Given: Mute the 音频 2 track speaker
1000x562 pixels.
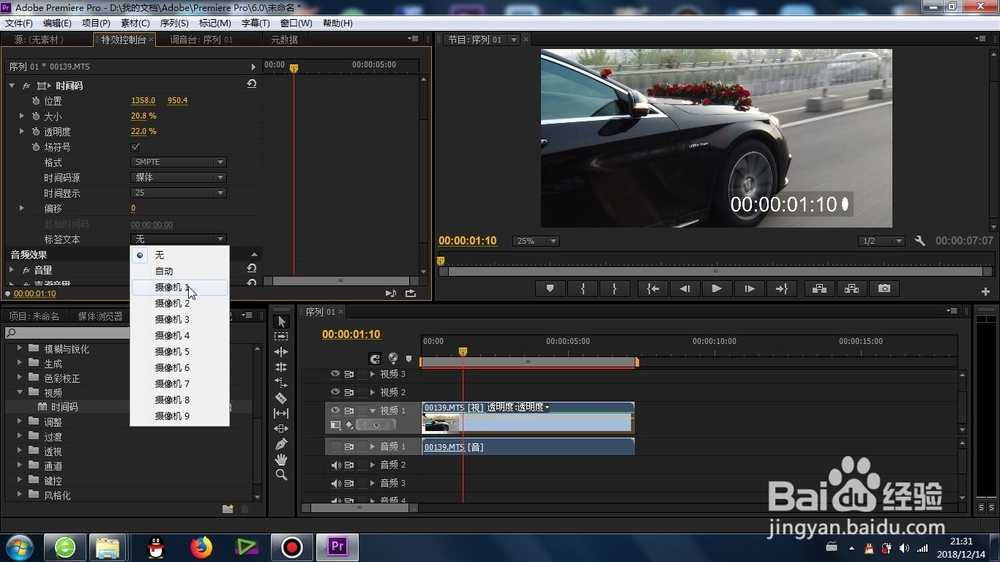Looking at the screenshot, I should 335,465.
